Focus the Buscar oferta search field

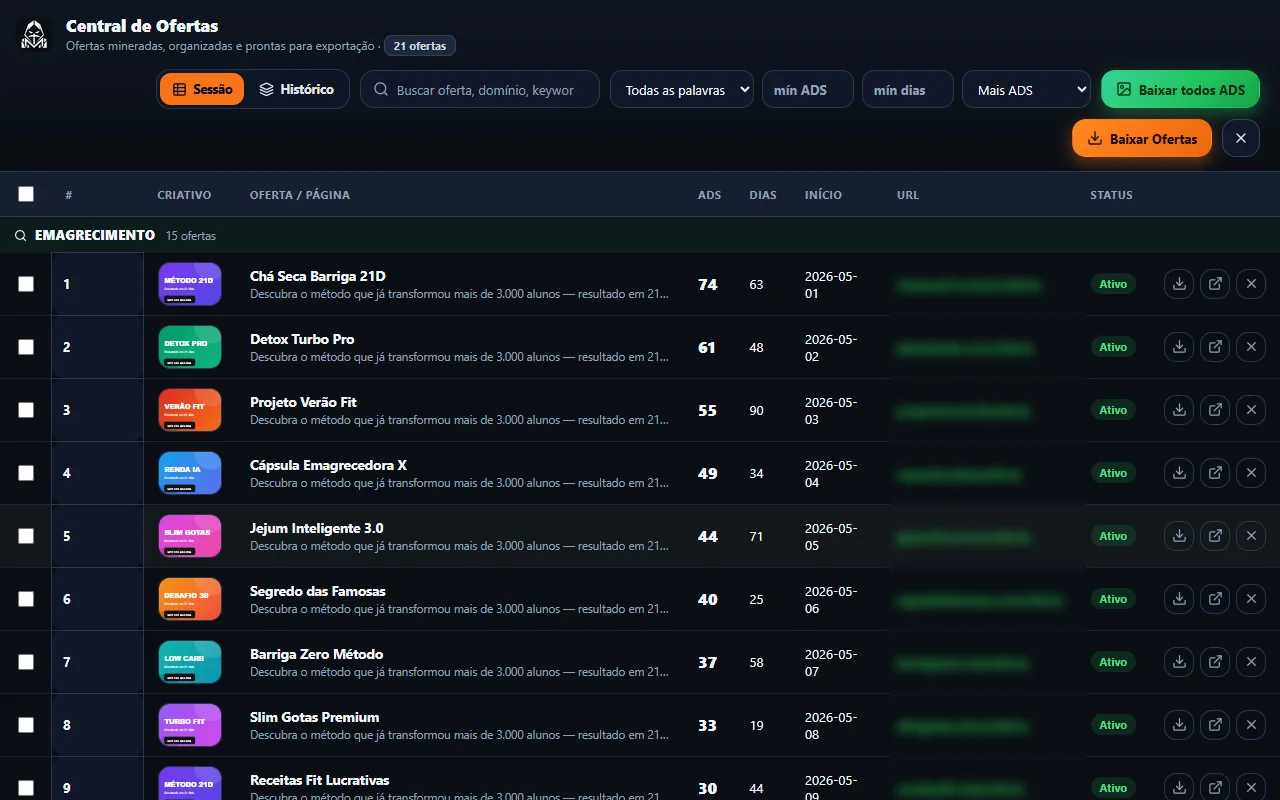click(x=480, y=89)
